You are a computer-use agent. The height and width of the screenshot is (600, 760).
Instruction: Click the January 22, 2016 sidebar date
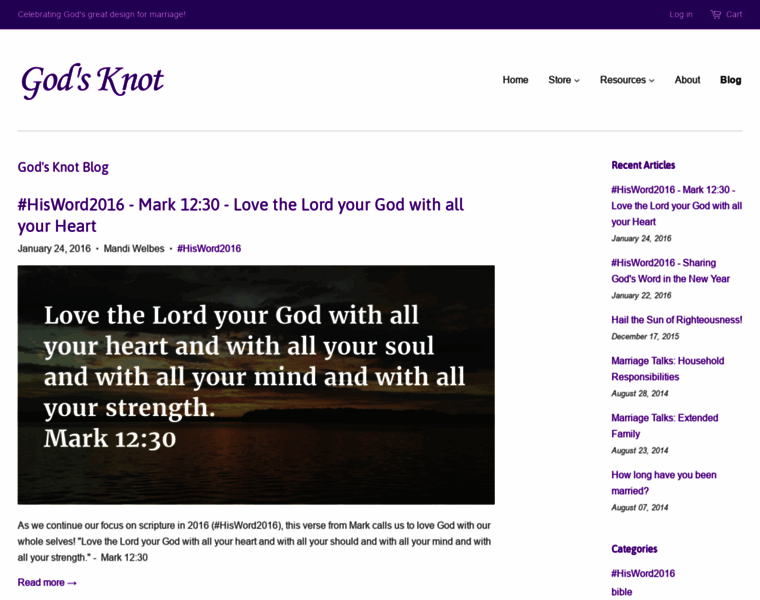click(641, 296)
